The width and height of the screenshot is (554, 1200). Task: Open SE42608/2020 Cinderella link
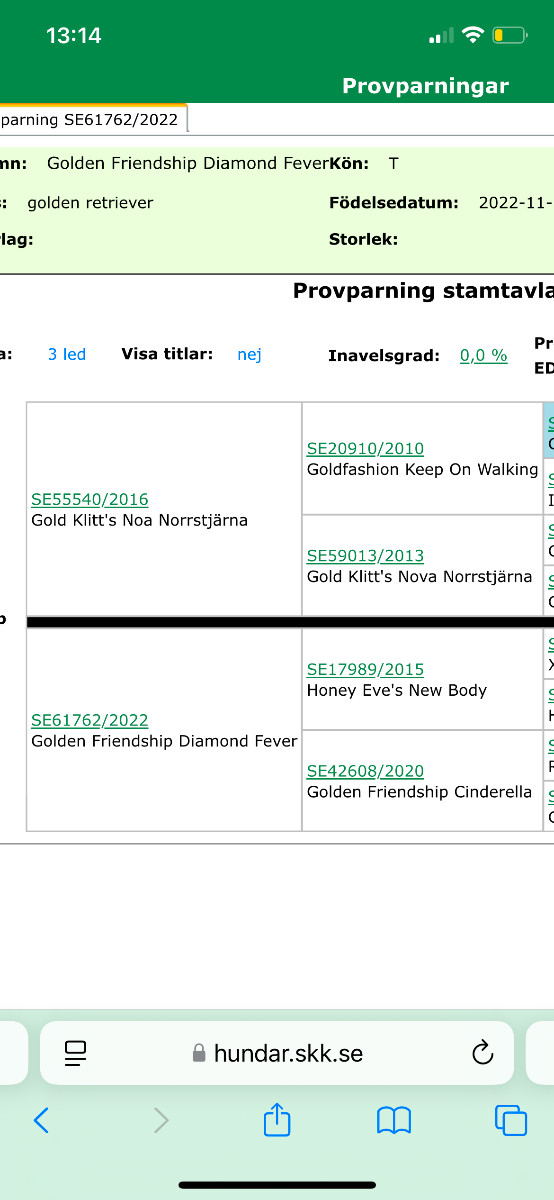365,771
